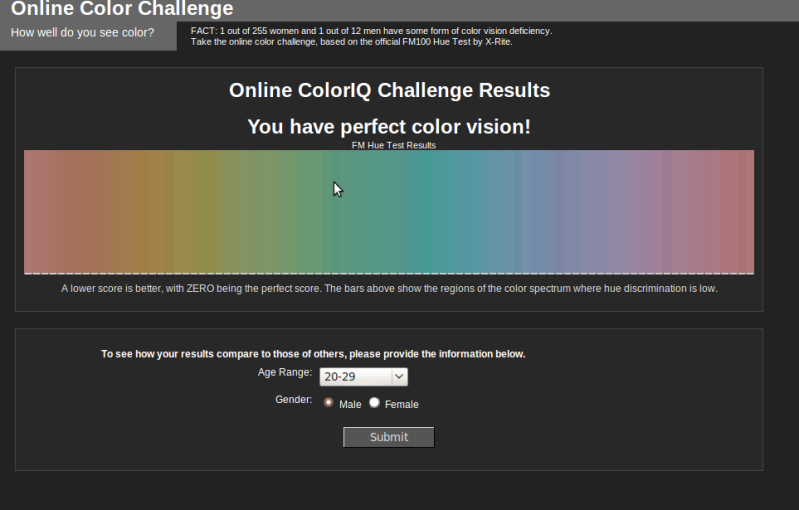Select the Male gender radio button
The width and height of the screenshot is (799, 510).
coord(329,403)
